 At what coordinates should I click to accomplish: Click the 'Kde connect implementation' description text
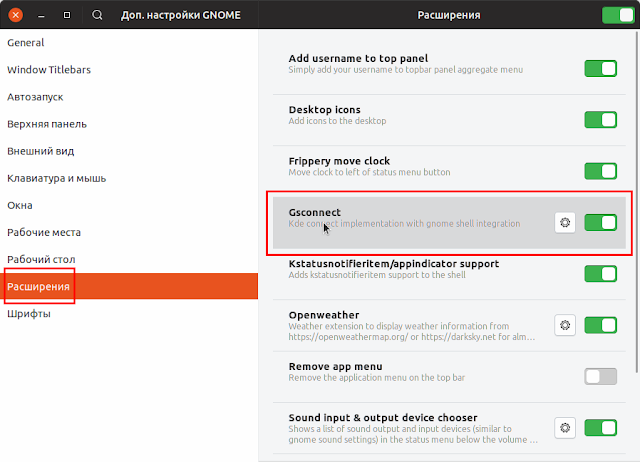point(404,224)
